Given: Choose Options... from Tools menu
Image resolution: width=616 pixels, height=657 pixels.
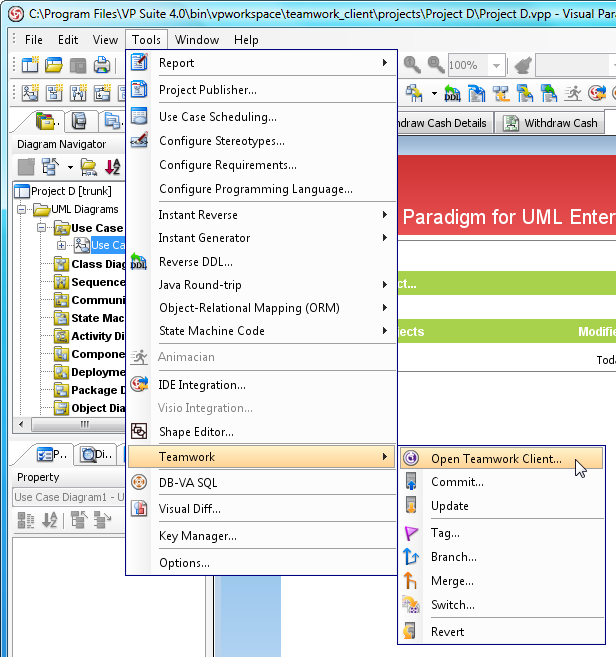Looking at the screenshot, I should 261,562.
